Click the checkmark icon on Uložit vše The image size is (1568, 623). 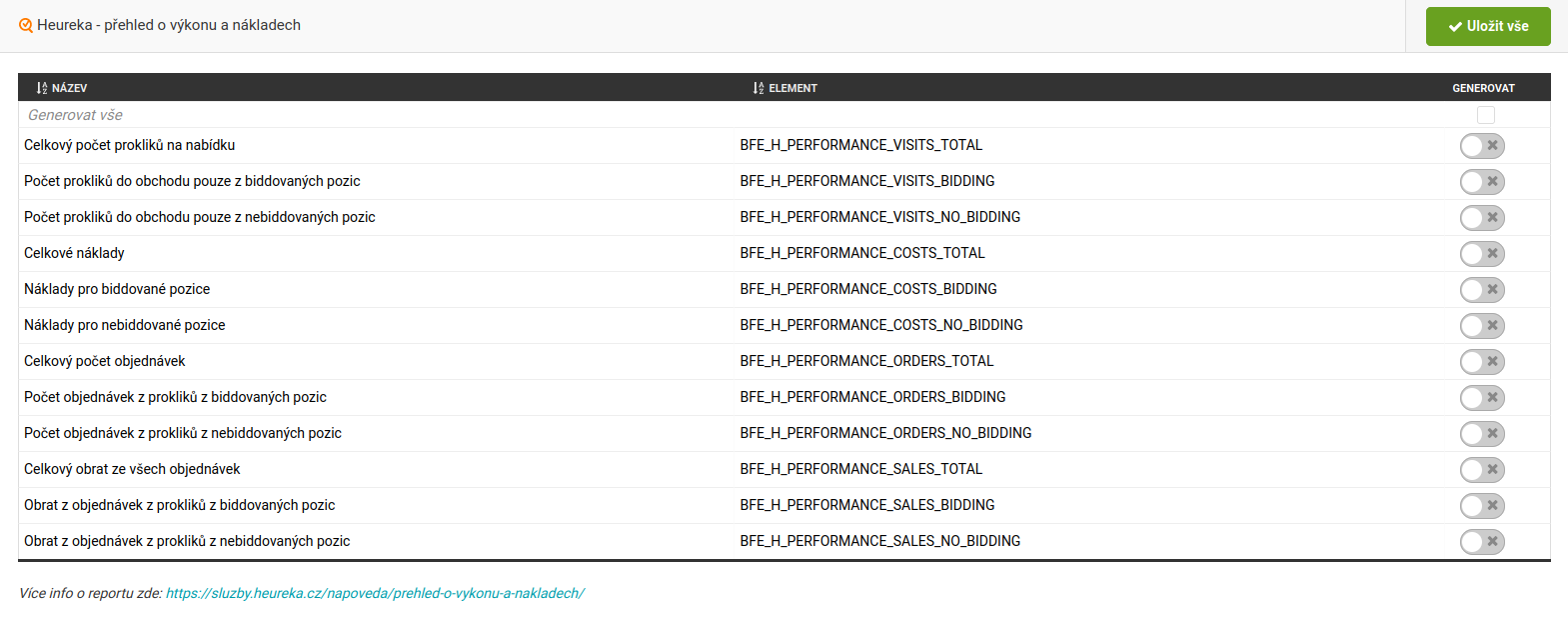pyautogui.click(x=1455, y=27)
